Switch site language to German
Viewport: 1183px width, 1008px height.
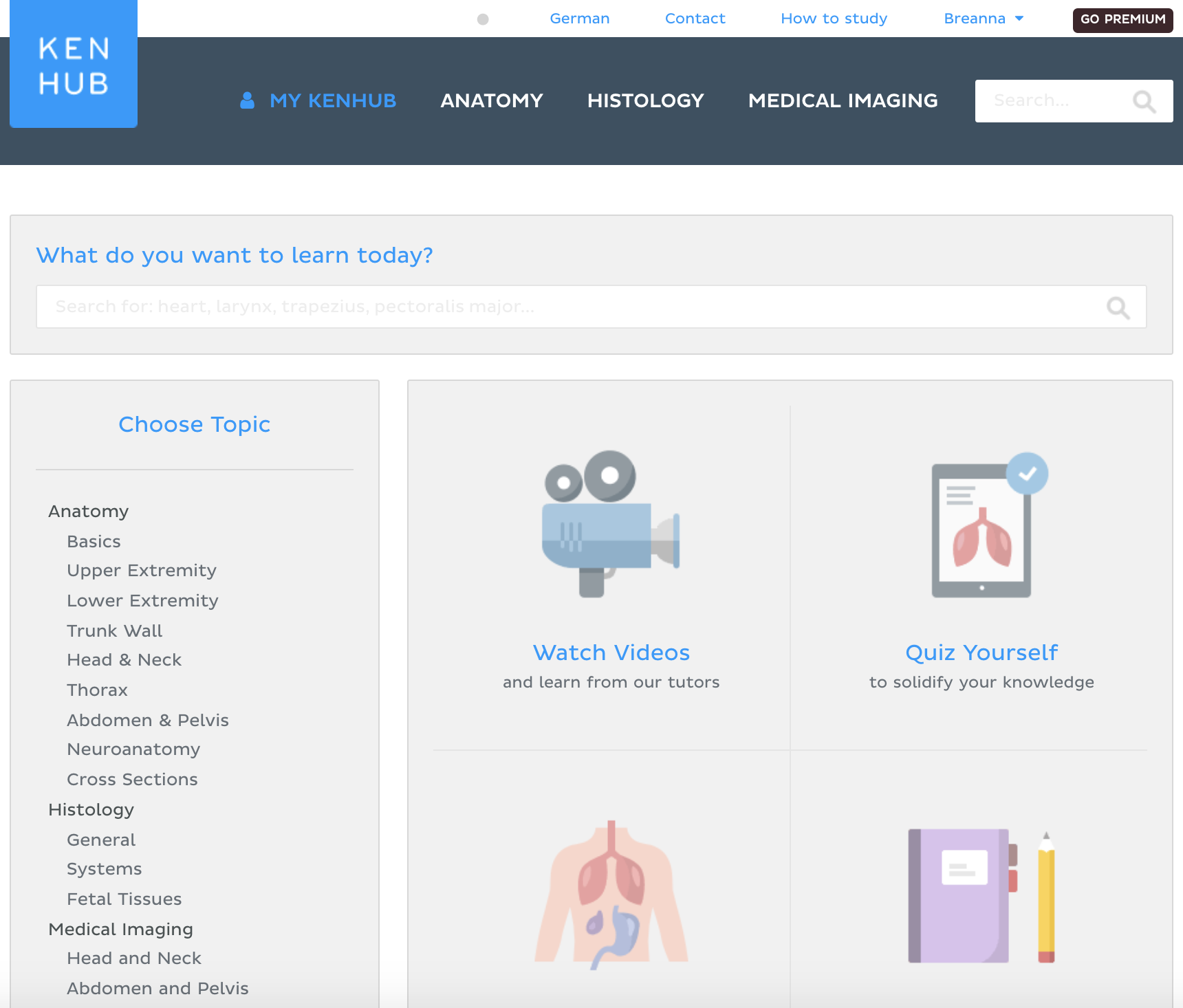[x=580, y=19]
